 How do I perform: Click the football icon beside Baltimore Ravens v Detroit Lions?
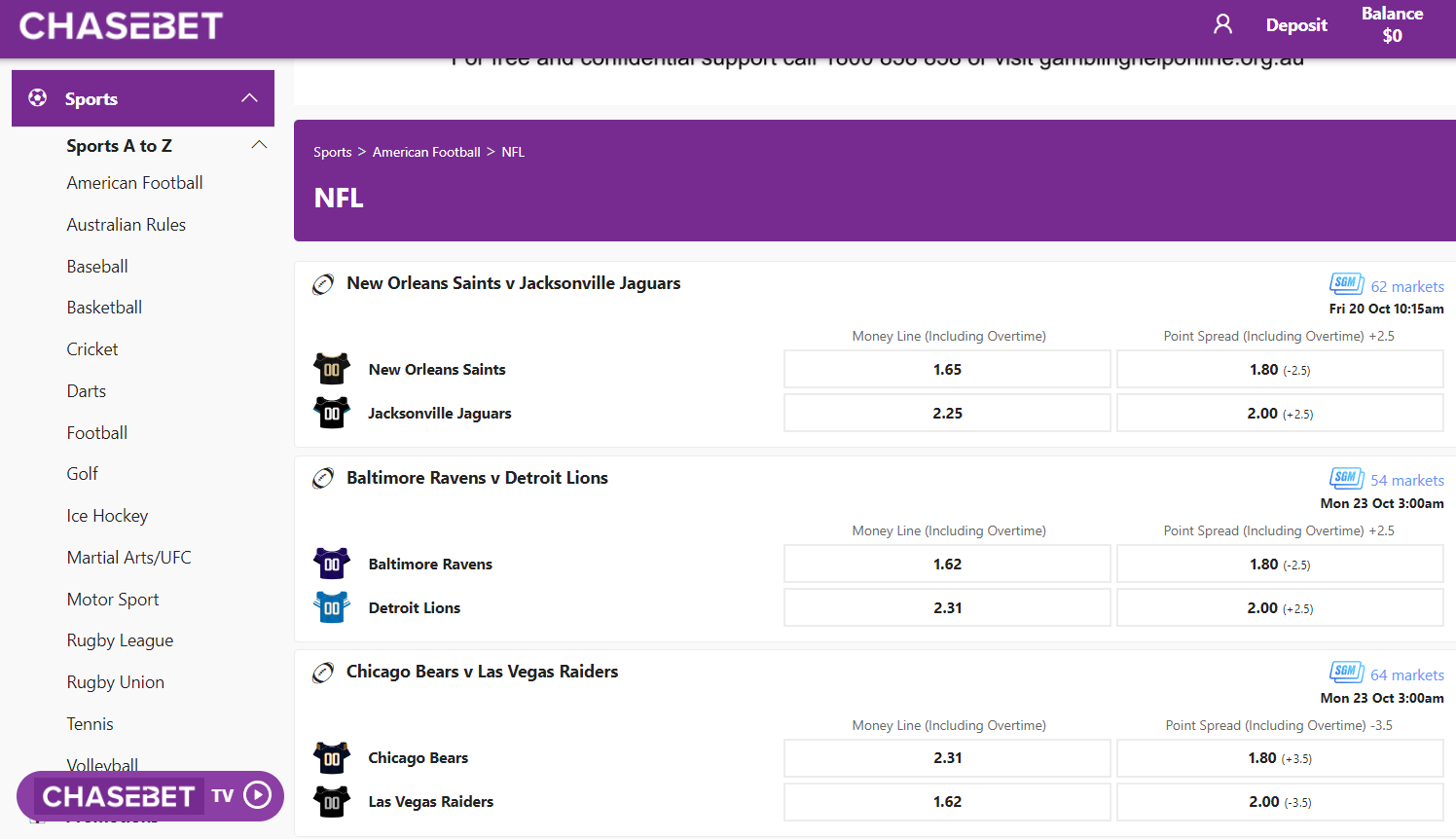point(322,478)
